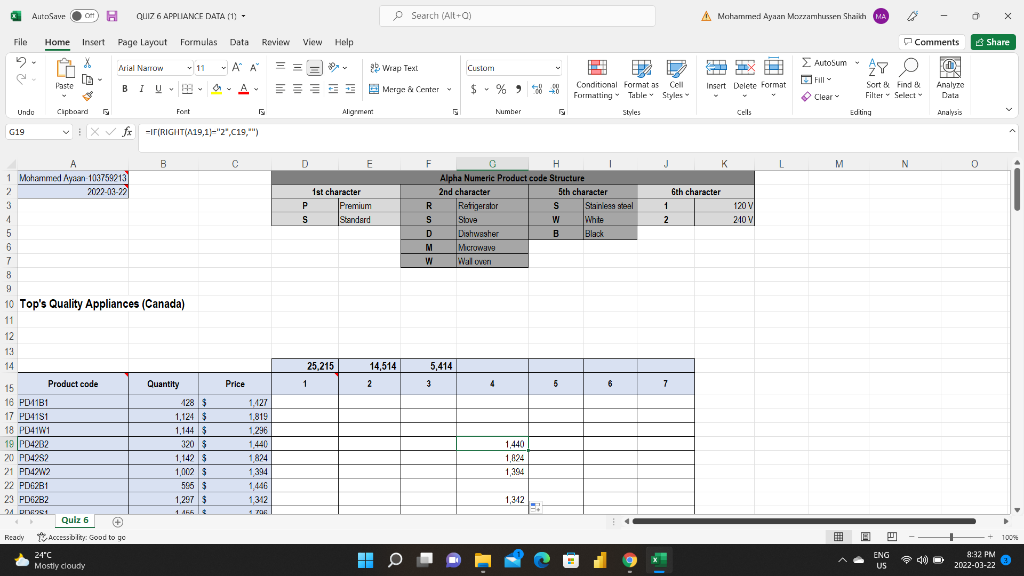Select the Quiz 6 sheet tab
The height and width of the screenshot is (576, 1024).
pos(74,520)
